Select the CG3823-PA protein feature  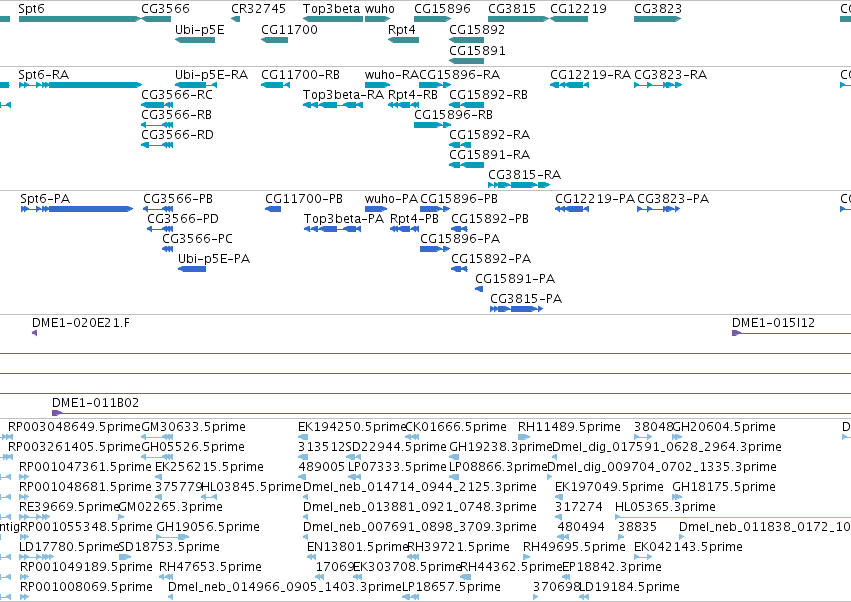[x=658, y=209]
